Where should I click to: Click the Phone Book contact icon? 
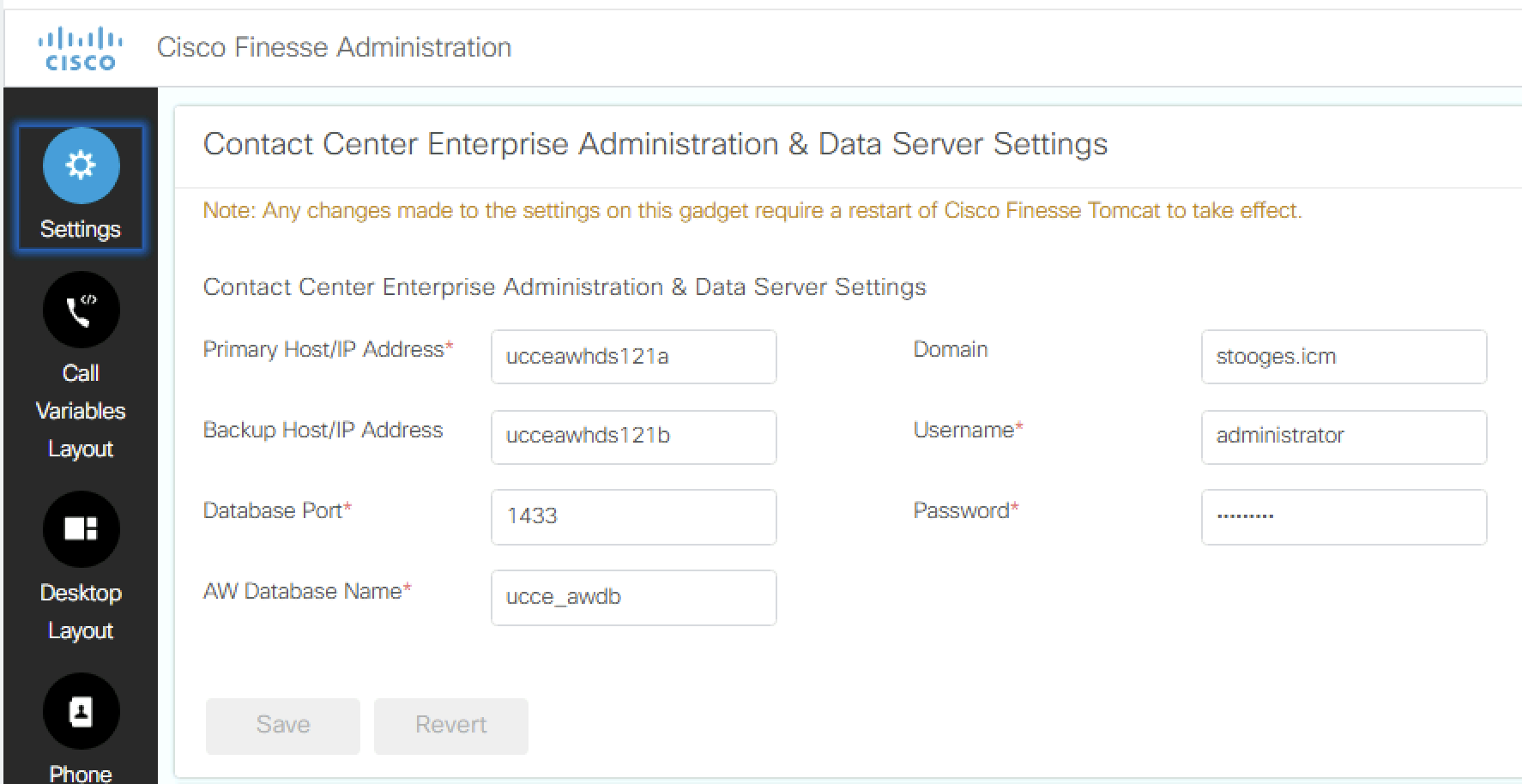point(80,712)
